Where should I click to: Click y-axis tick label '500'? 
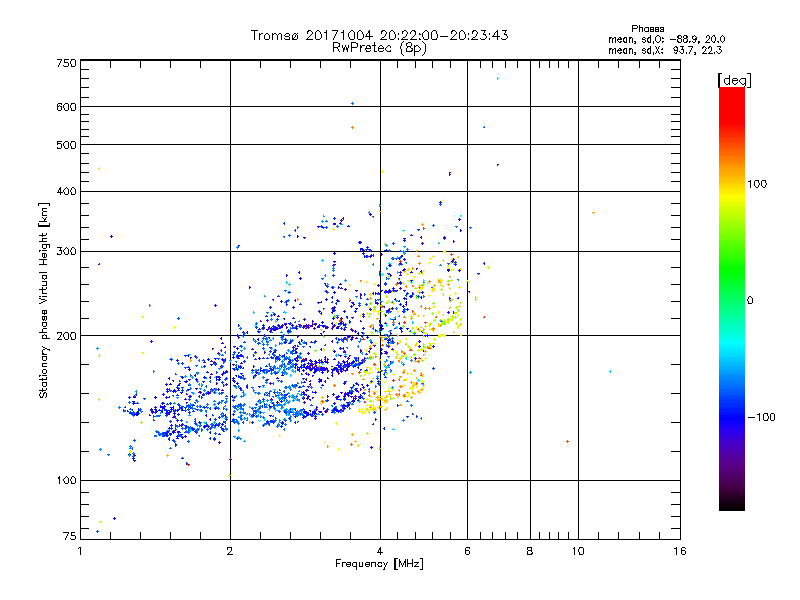(66, 145)
